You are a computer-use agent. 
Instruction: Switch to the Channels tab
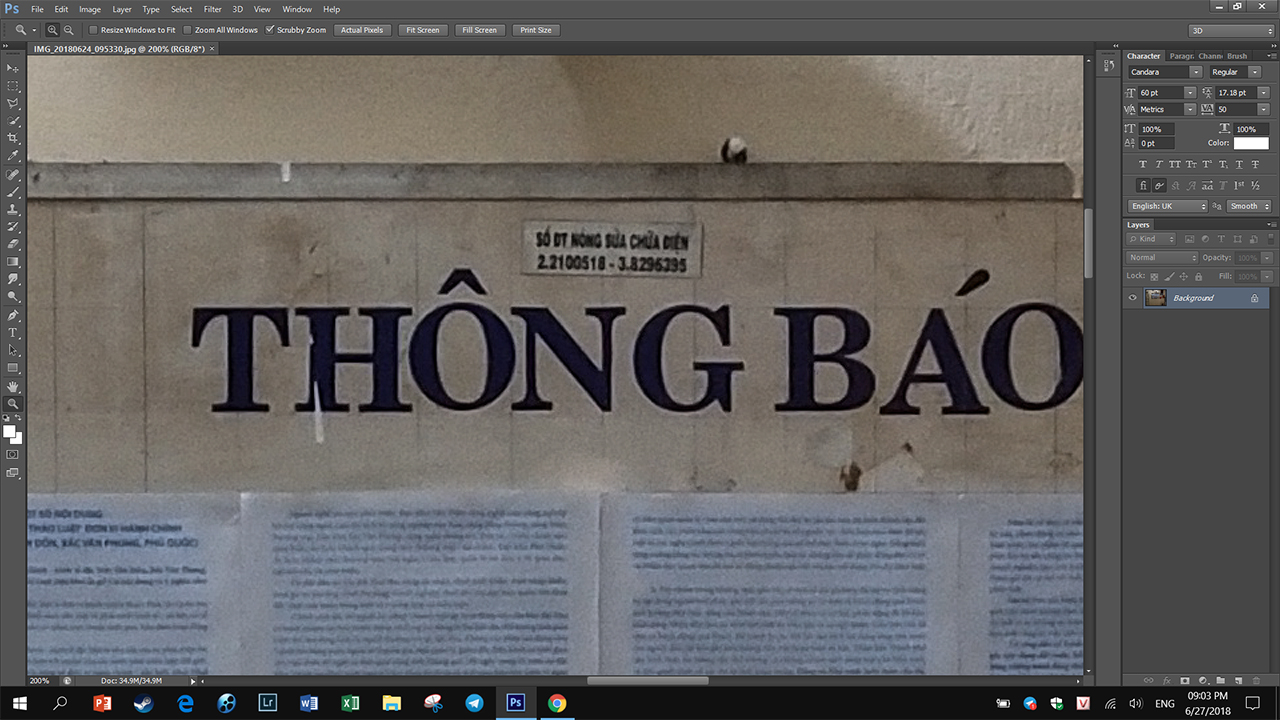[1210, 56]
